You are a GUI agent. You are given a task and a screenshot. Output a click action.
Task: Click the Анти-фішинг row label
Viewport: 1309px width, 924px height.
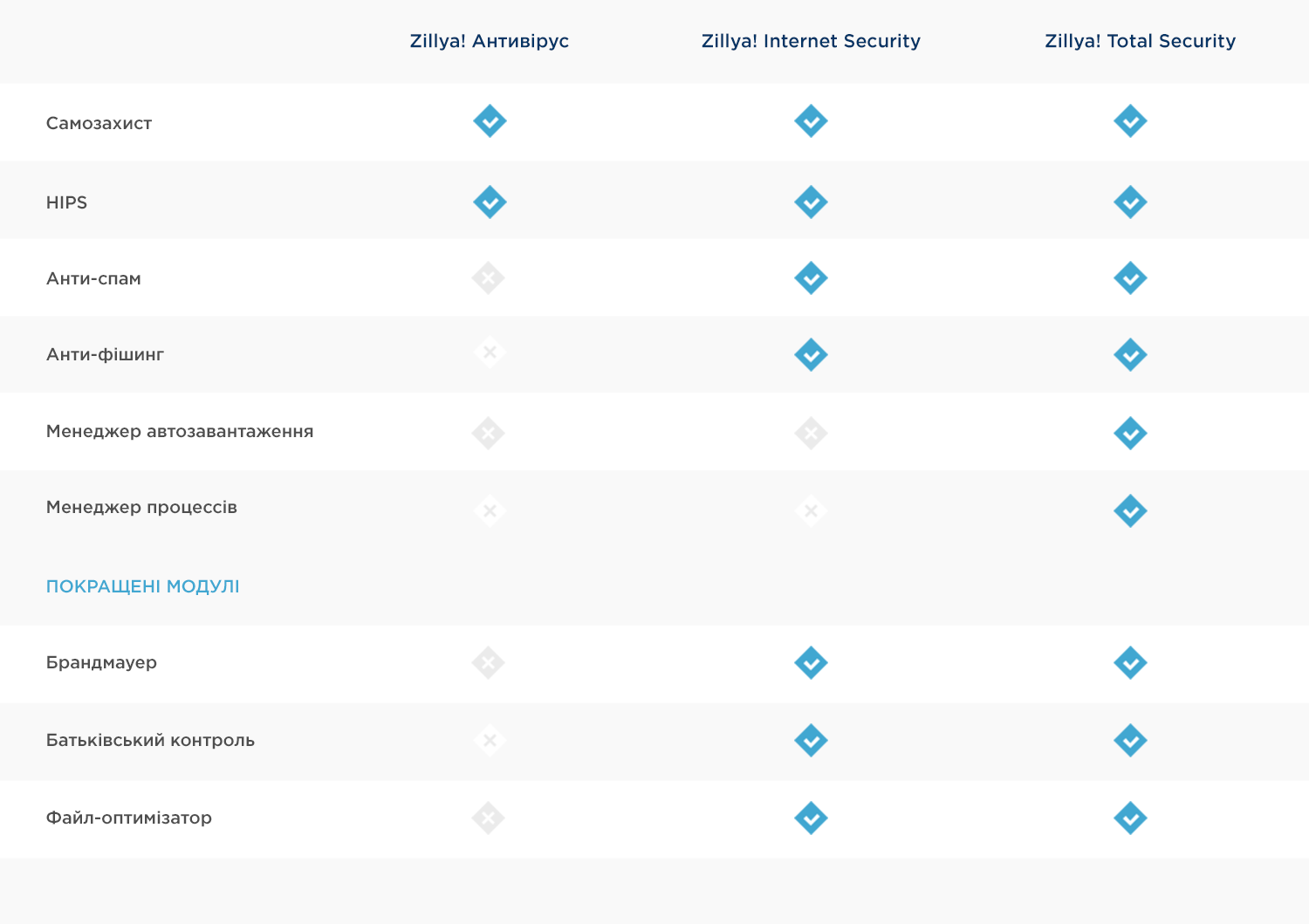[x=105, y=354]
